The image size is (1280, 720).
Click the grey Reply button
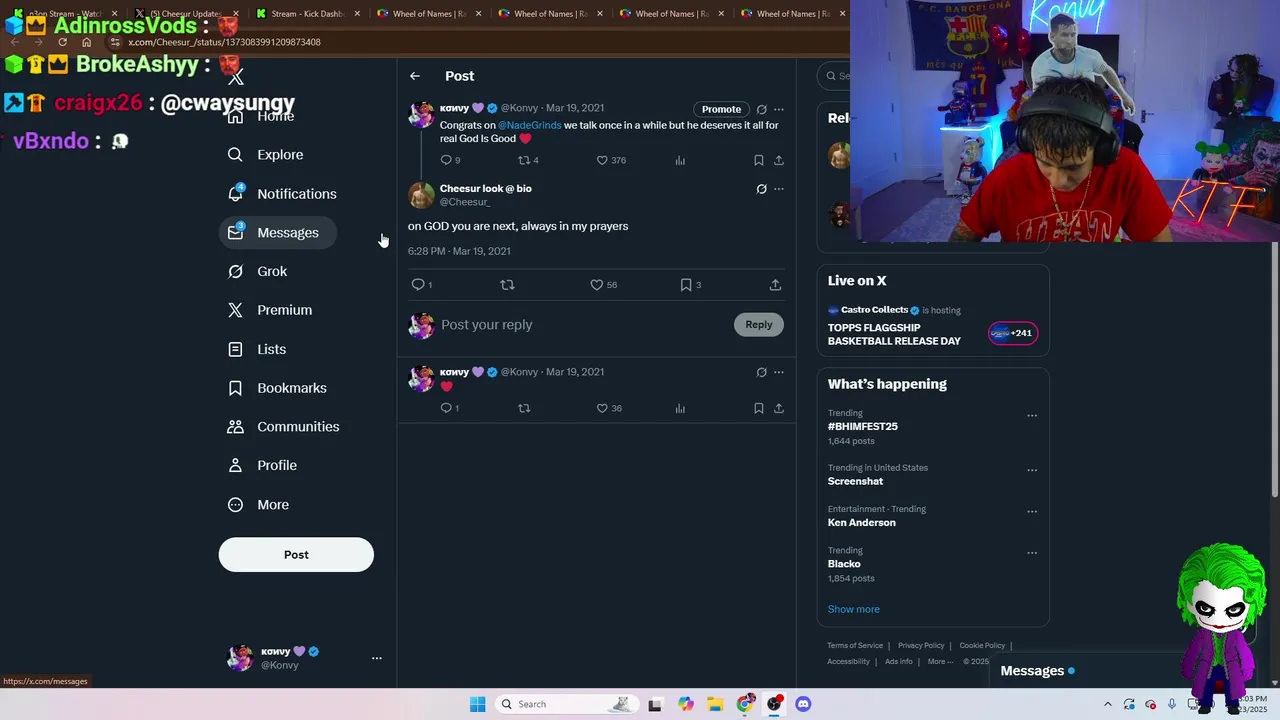(759, 324)
